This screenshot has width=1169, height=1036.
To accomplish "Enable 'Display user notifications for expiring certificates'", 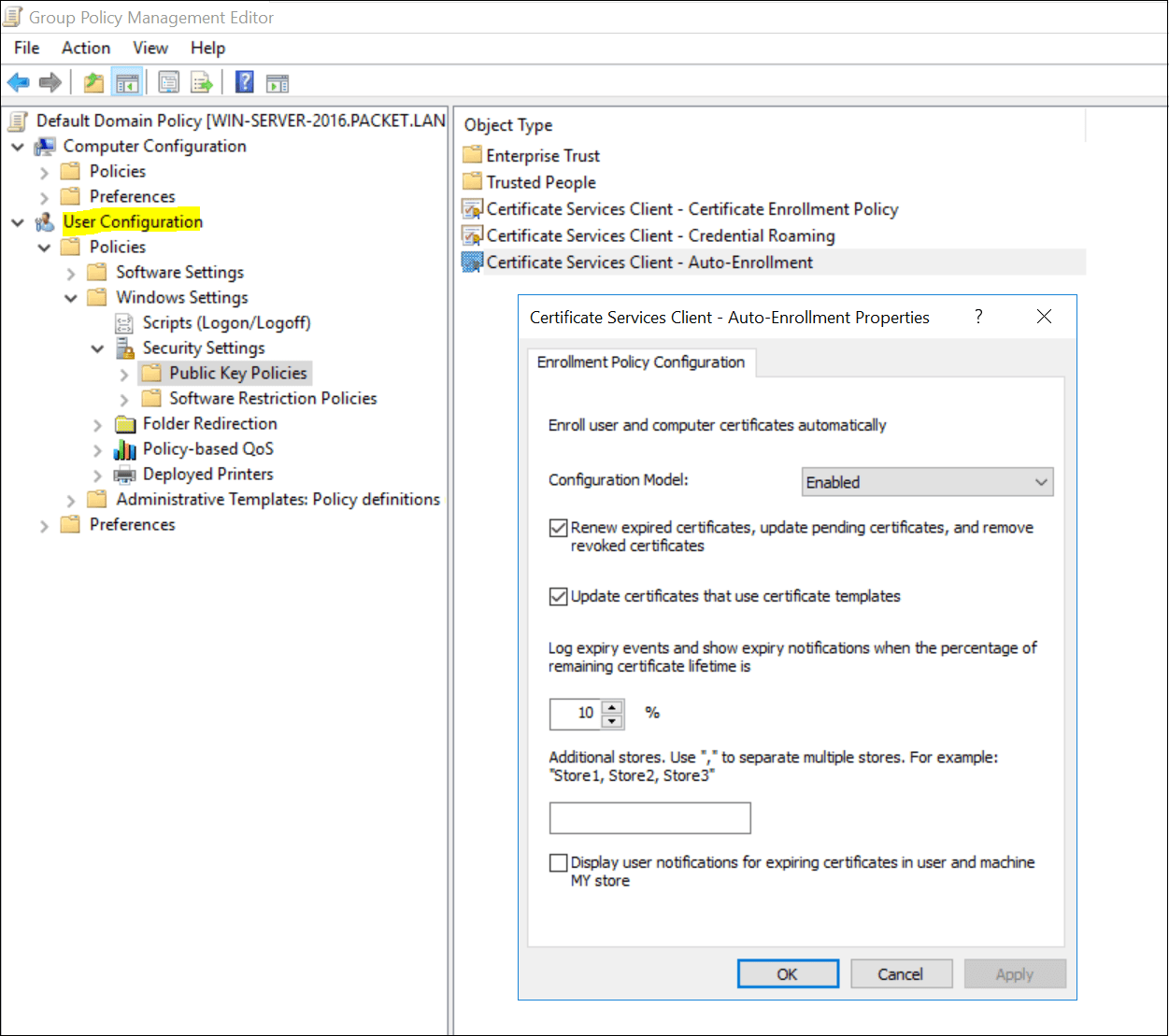I will click(x=558, y=862).
